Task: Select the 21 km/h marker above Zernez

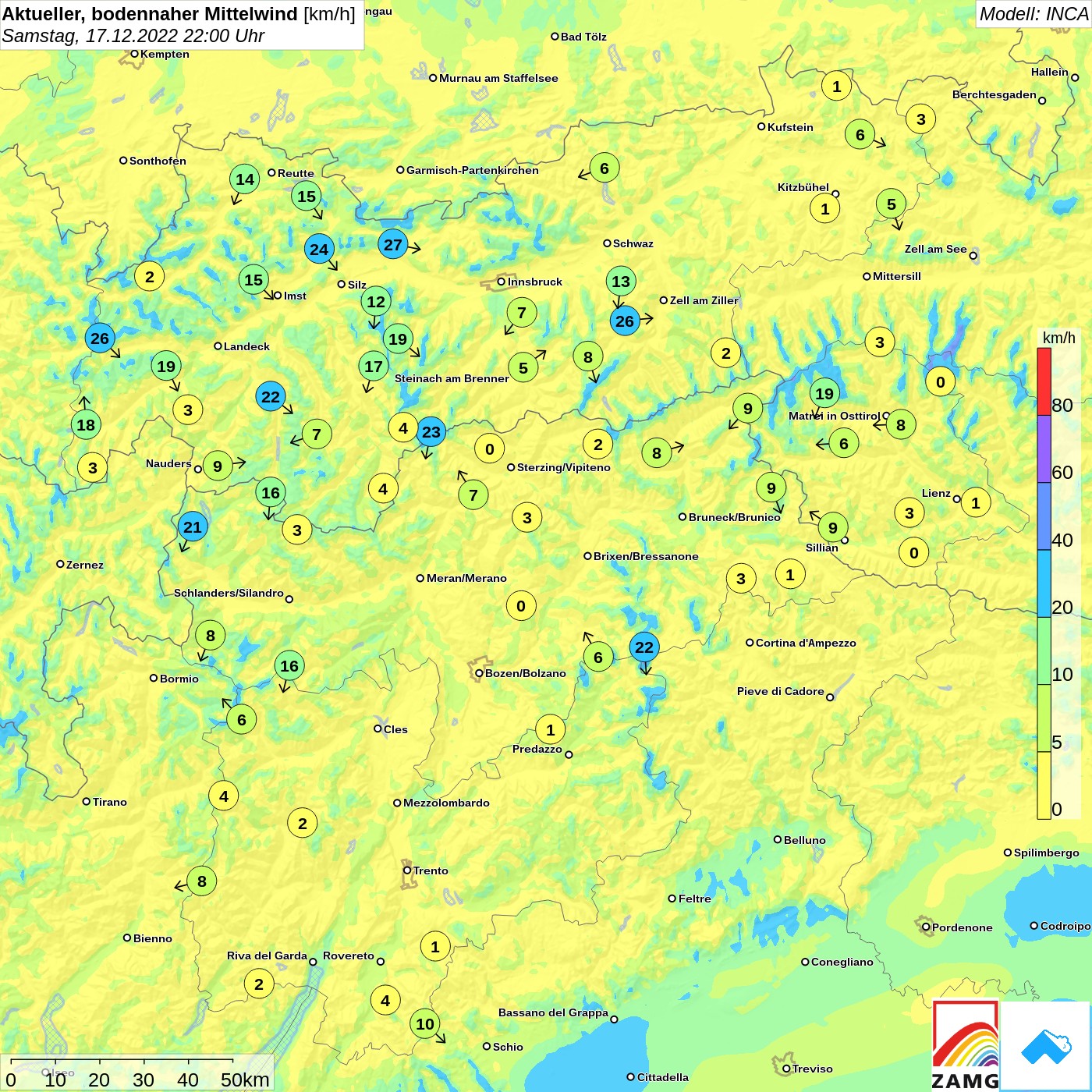Action: point(193,527)
